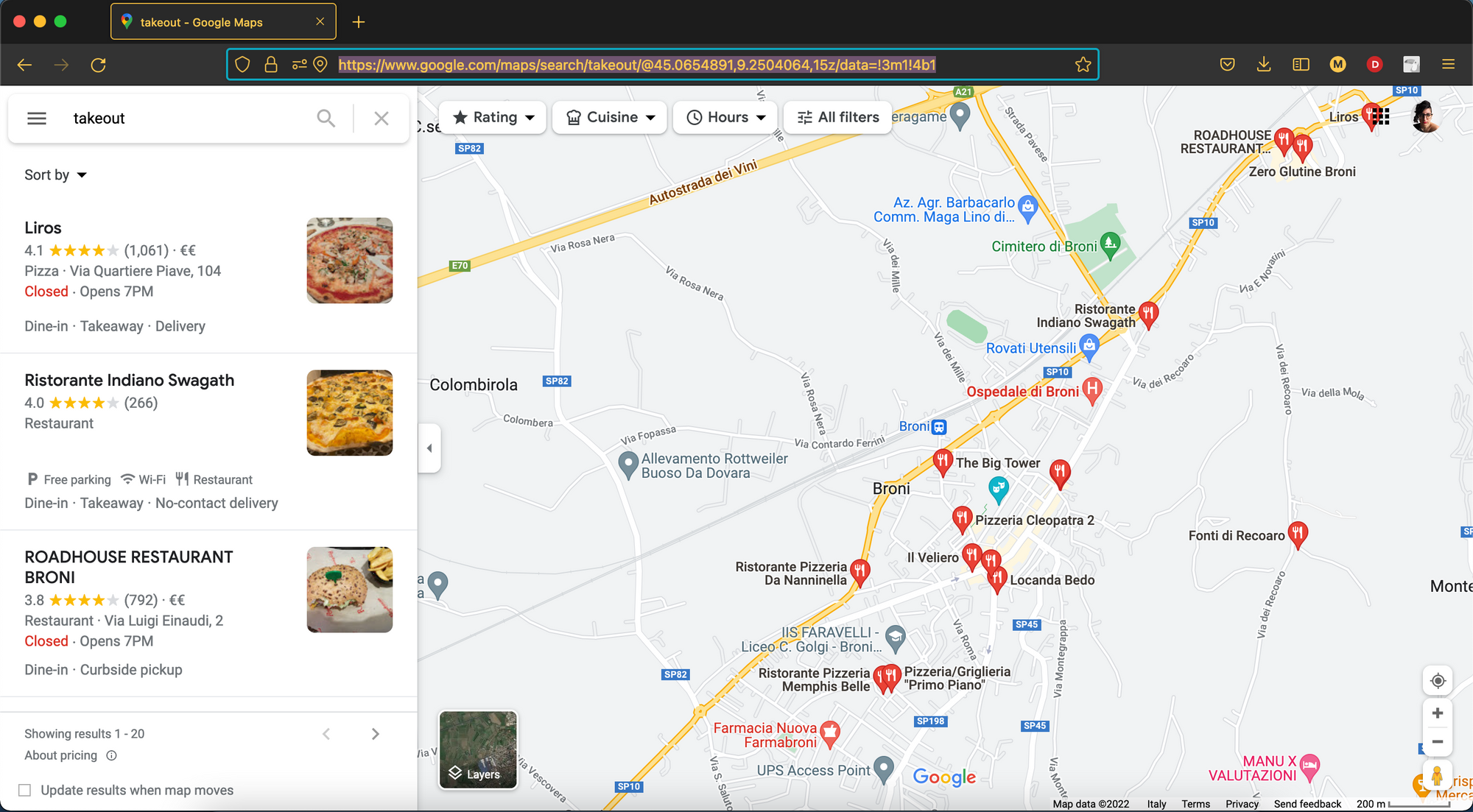Select MANU X VALUTAZIONI hotel marker

pyautogui.click(x=1309, y=767)
